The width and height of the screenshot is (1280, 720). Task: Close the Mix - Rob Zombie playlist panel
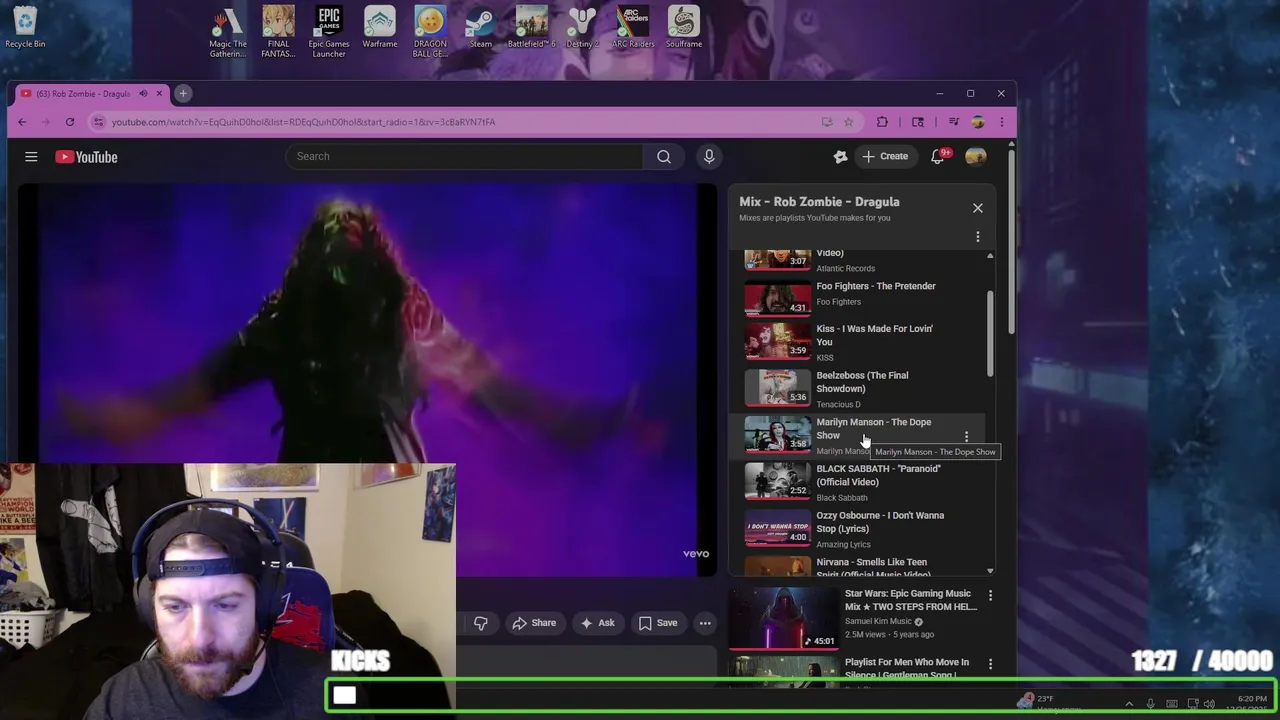[x=978, y=208]
